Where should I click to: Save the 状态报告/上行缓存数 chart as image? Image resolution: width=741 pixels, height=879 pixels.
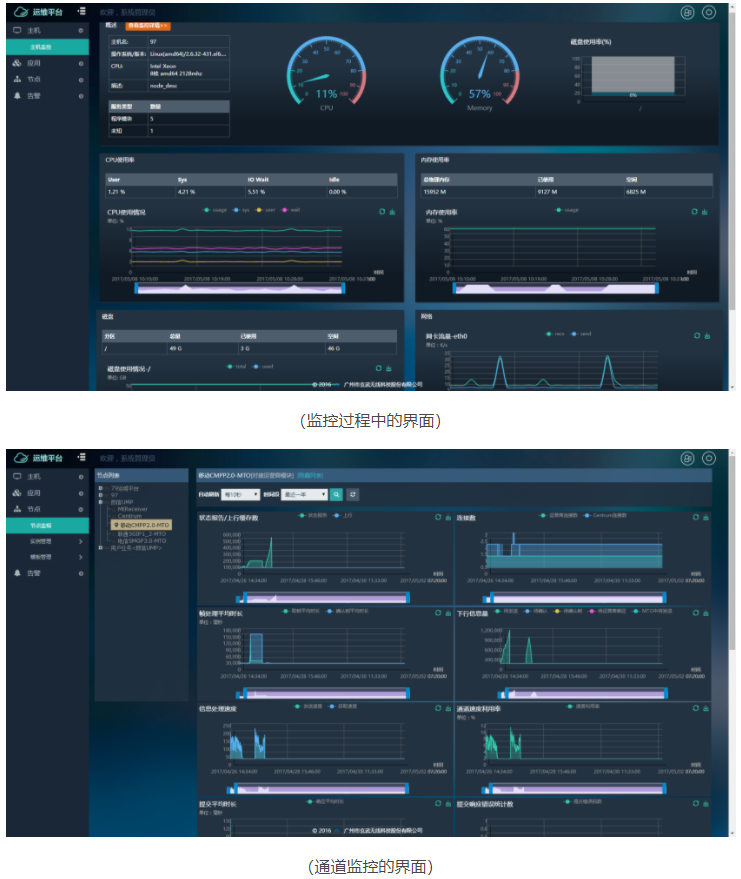pyautogui.click(x=448, y=517)
